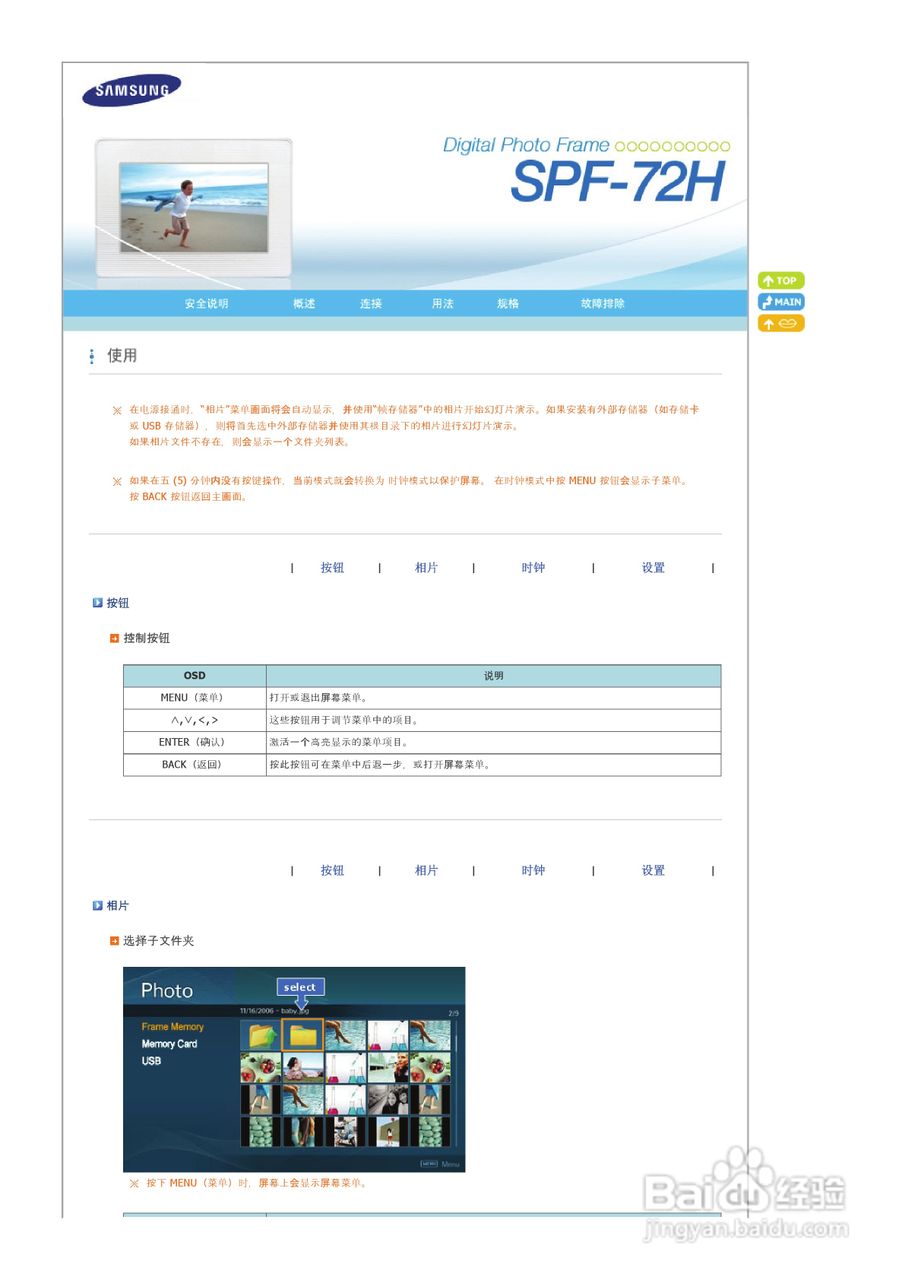905x1280 pixels.
Task: Select 规格 from the top navigation
Action: pyautogui.click(x=510, y=303)
